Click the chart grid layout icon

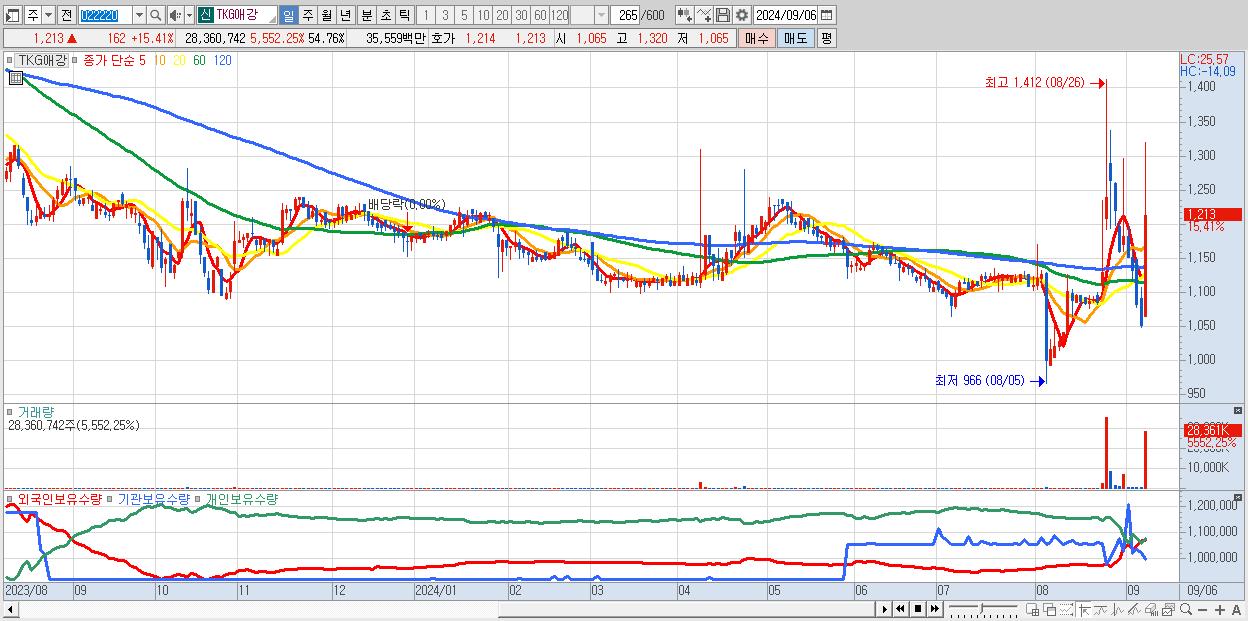point(1033,610)
